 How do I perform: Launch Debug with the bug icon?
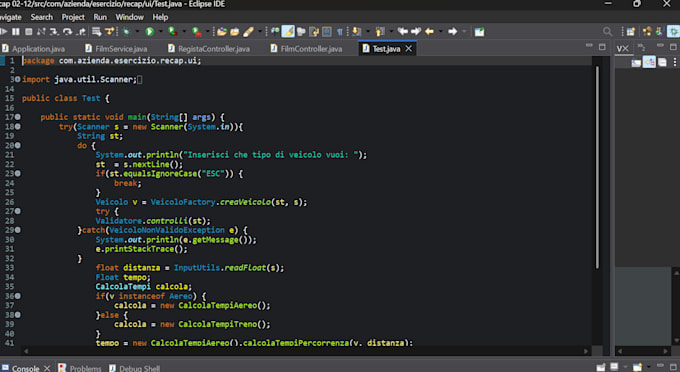(x=127, y=32)
